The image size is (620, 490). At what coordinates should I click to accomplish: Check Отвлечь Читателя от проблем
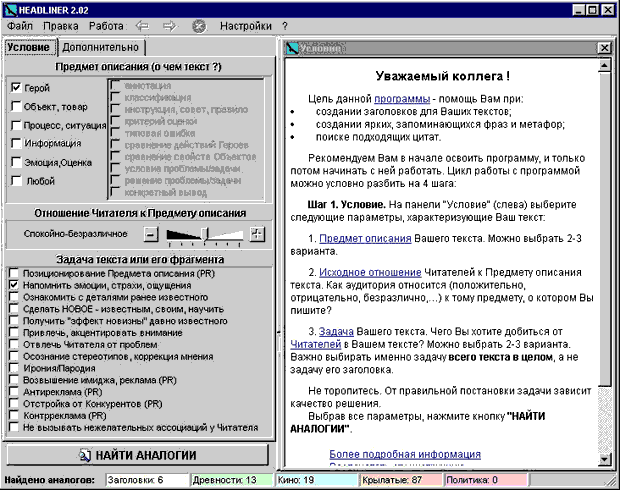pos(14,344)
